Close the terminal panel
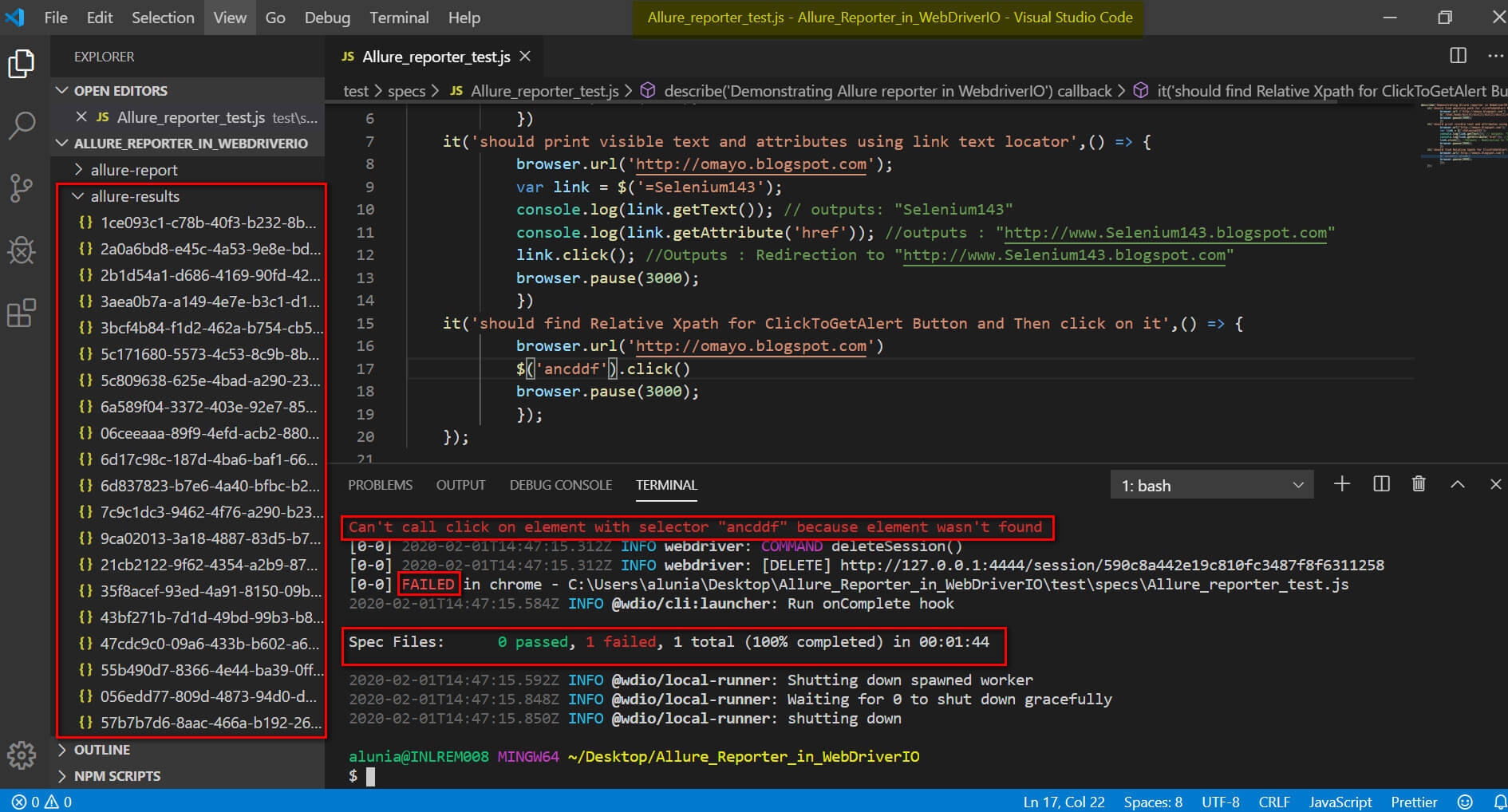This screenshot has height=812, width=1508. click(1495, 484)
